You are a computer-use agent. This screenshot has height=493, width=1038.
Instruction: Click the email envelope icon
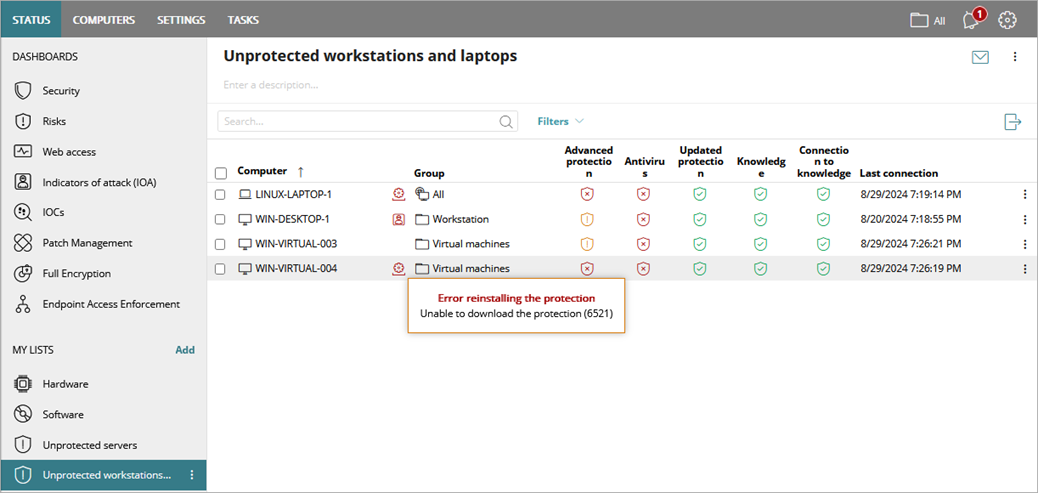pos(980,57)
